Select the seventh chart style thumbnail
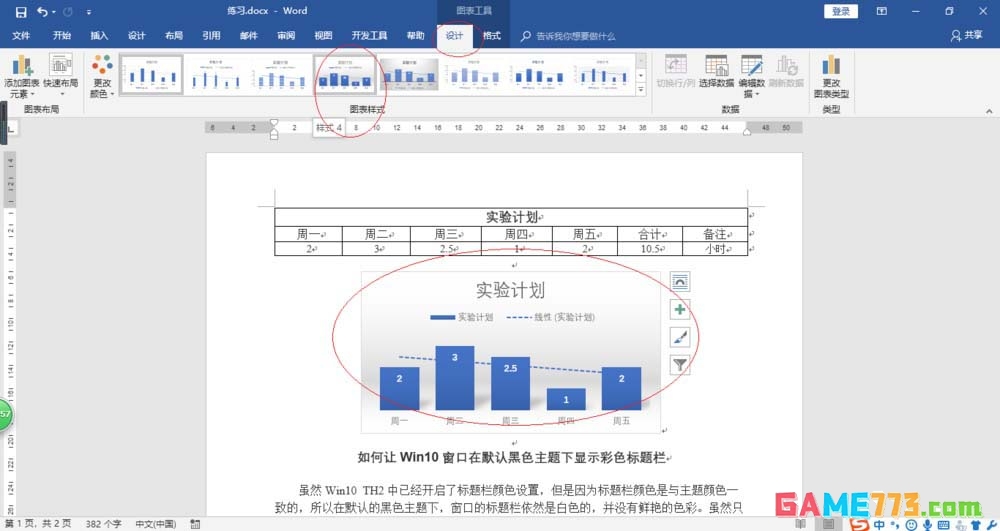The image size is (1000, 531). [x=538, y=75]
